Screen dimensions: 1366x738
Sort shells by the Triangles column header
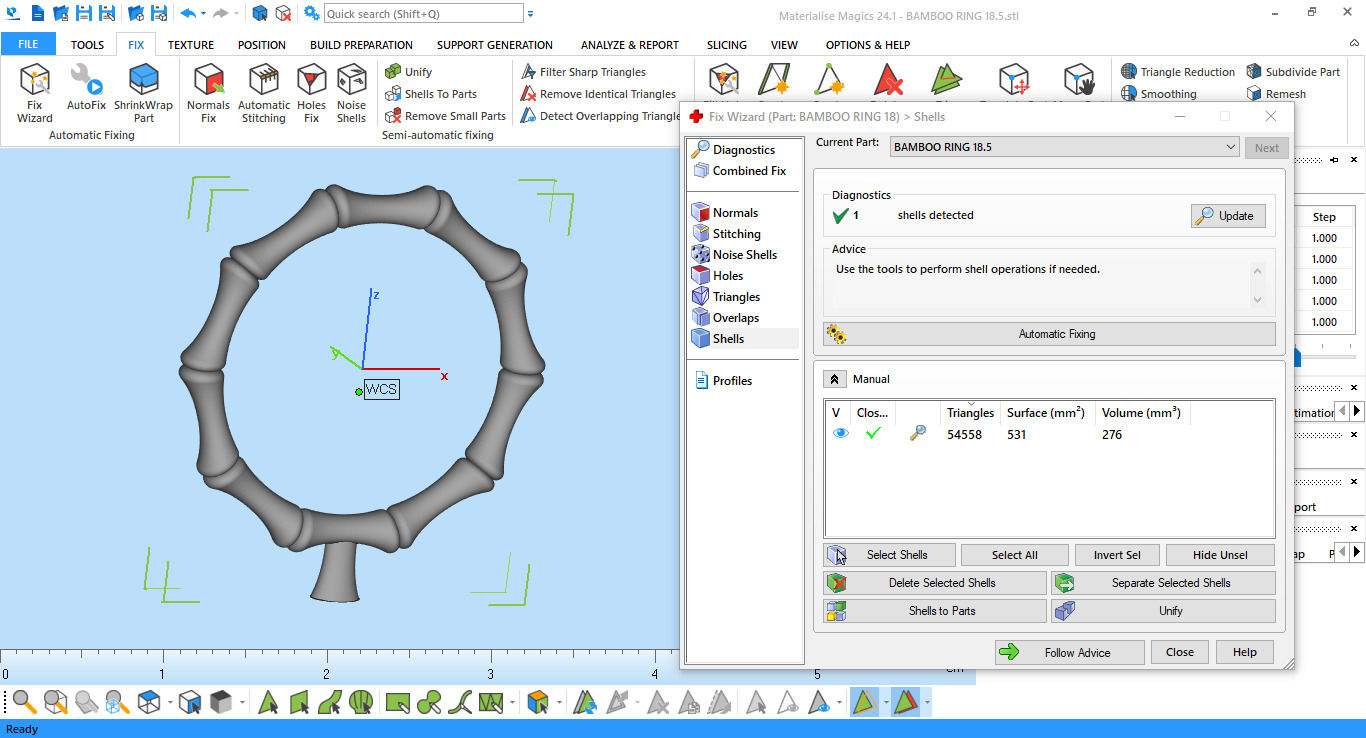point(970,412)
